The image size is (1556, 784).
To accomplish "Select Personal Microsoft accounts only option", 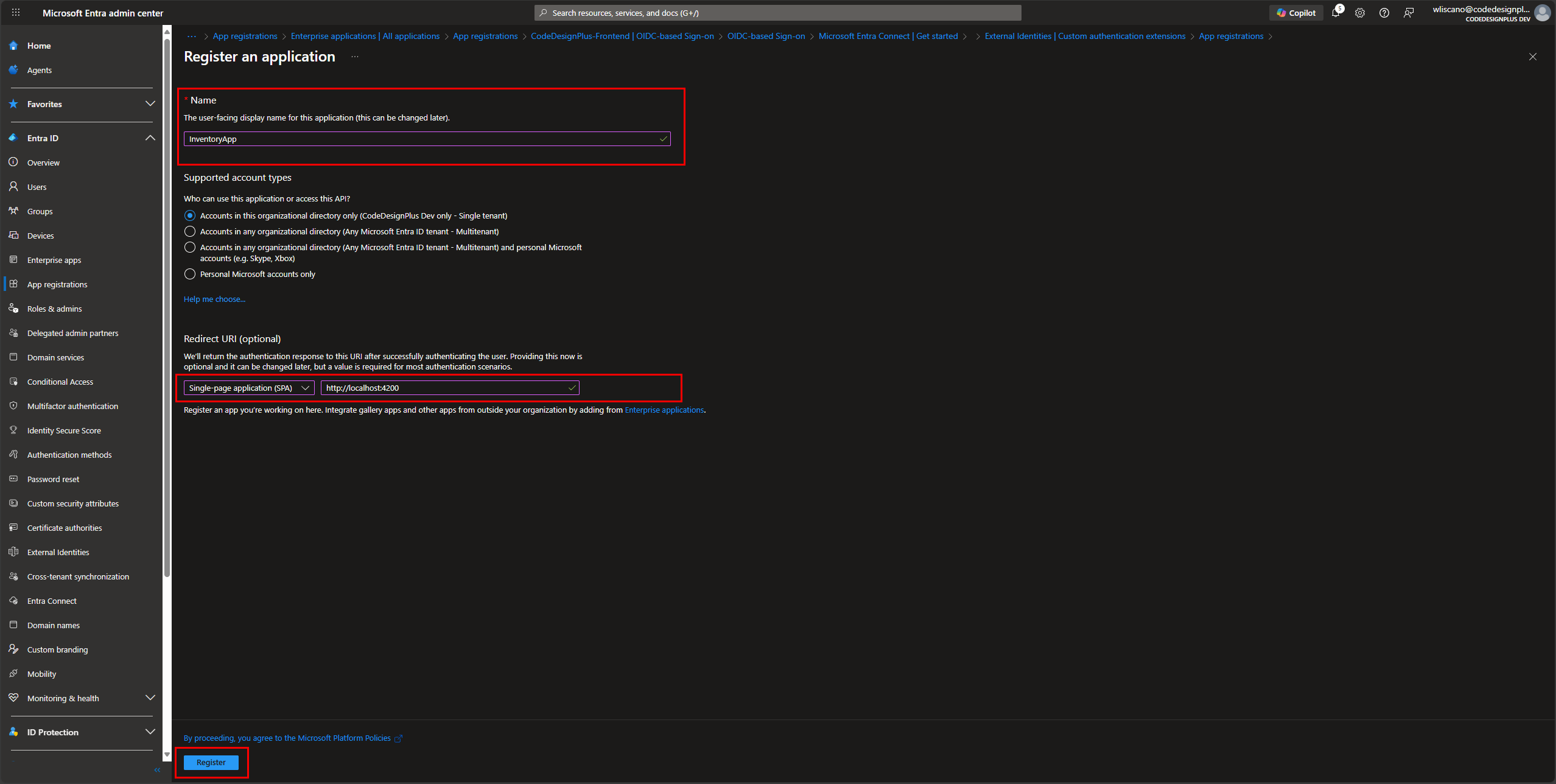I will tap(190, 274).
